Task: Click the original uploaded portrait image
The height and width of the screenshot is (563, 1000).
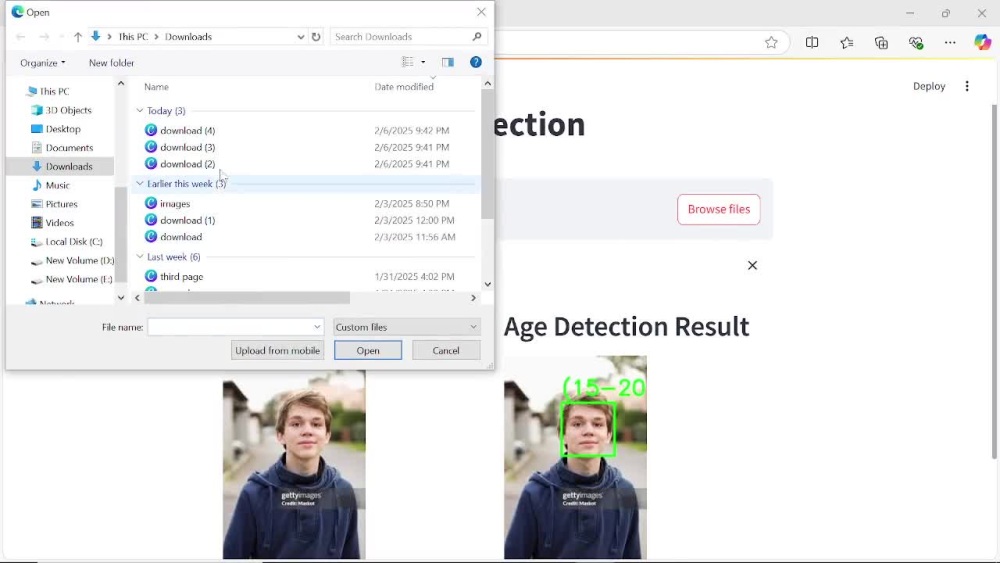Action: pyautogui.click(x=294, y=465)
